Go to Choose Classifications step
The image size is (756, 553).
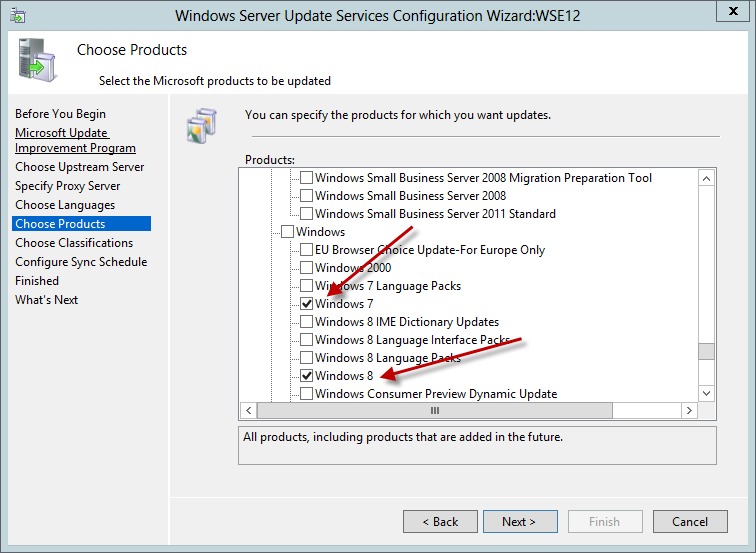pyautogui.click(x=74, y=243)
